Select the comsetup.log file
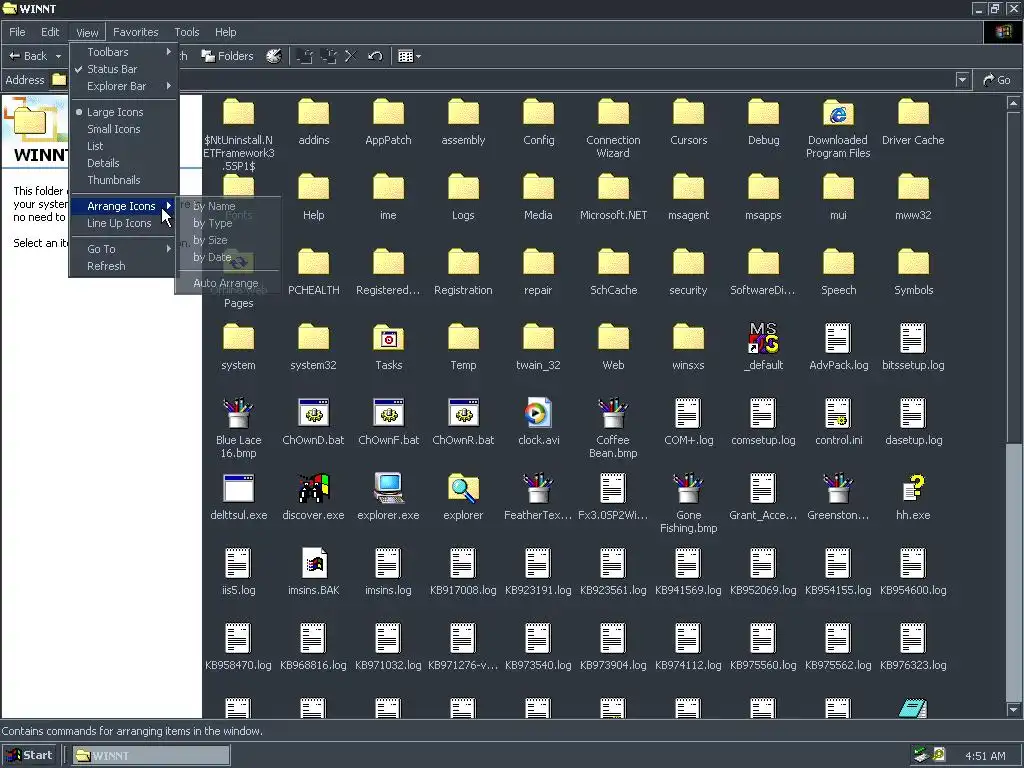Image resolution: width=1024 pixels, height=768 pixels. point(763,413)
